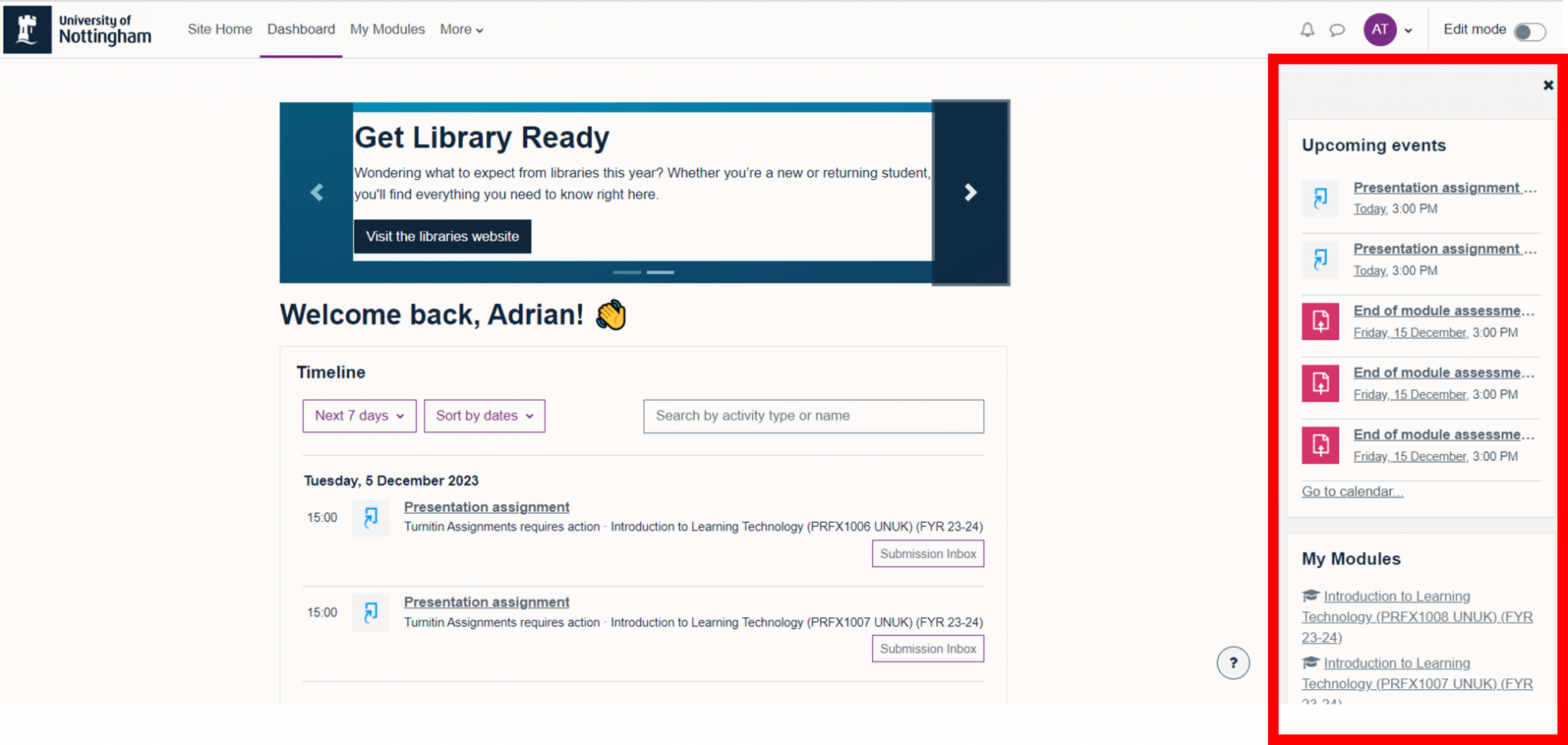This screenshot has width=1568, height=745.
Task: Expand the Next 7 days filter
Action: pos(359,416)
